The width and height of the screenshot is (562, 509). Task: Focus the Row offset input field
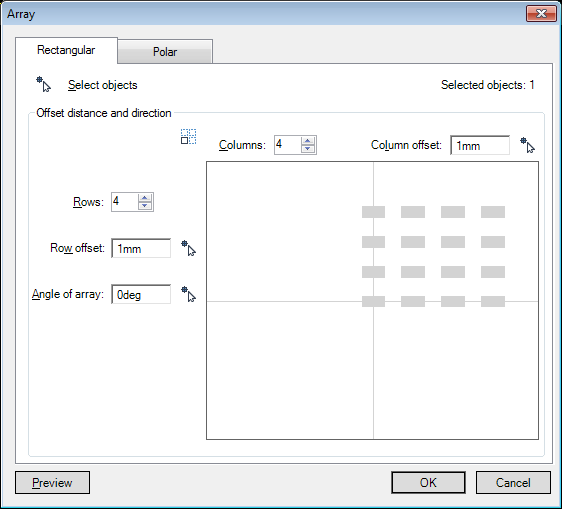tap(141, 248)
